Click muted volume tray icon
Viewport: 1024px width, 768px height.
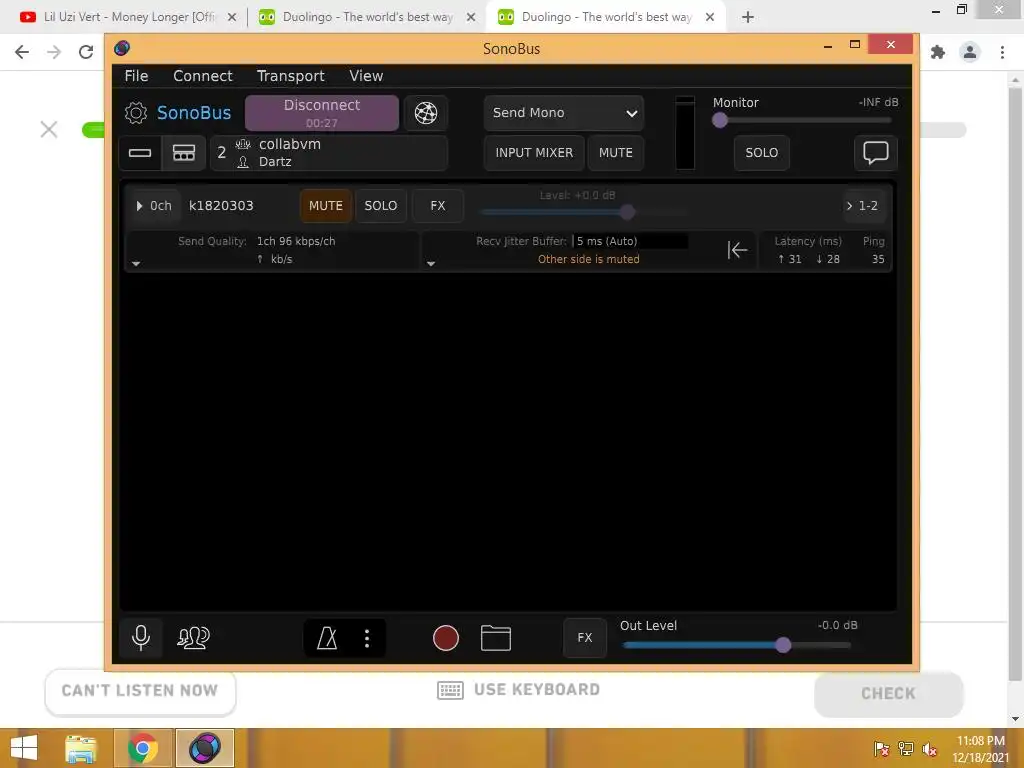[929, 749]
